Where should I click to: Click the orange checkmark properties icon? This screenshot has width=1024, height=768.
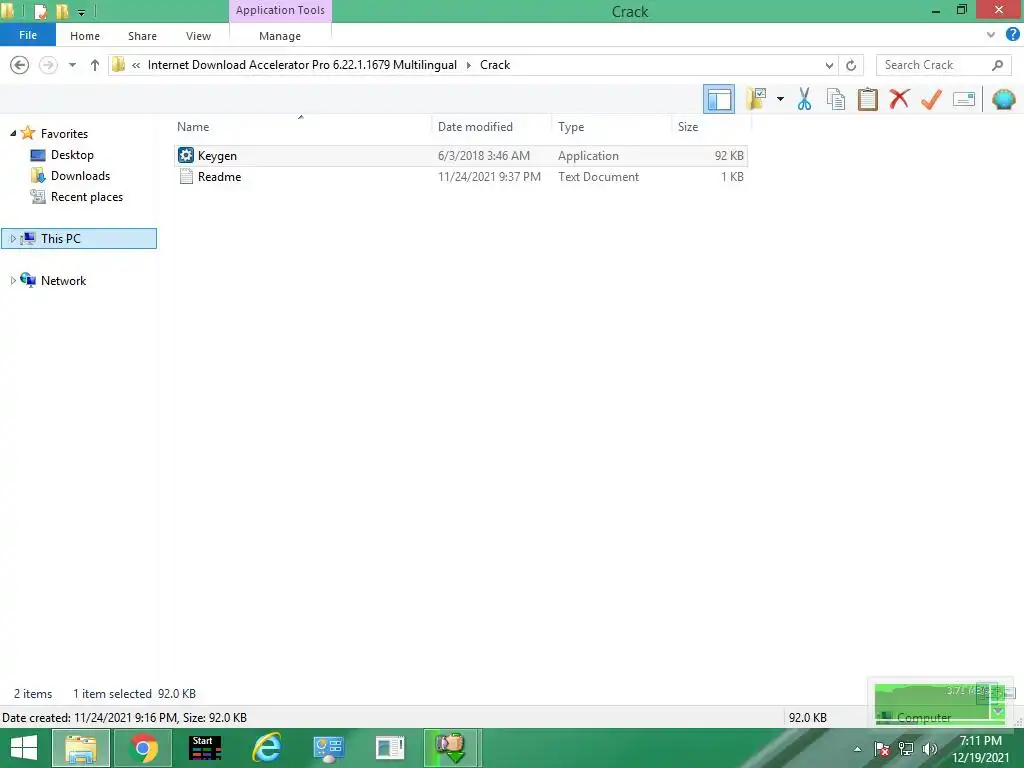pyautogui.click(x=931, y=99)
